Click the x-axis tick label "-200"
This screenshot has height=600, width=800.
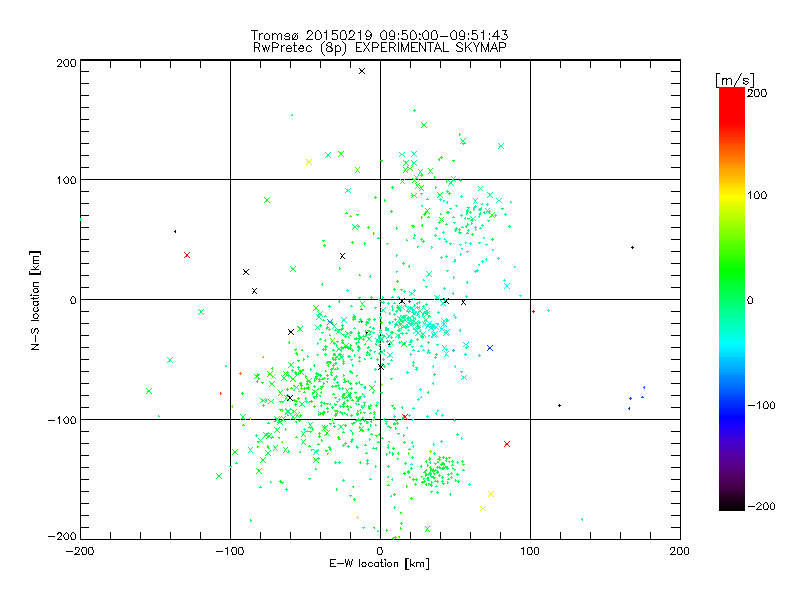click(x=80, y=551)
